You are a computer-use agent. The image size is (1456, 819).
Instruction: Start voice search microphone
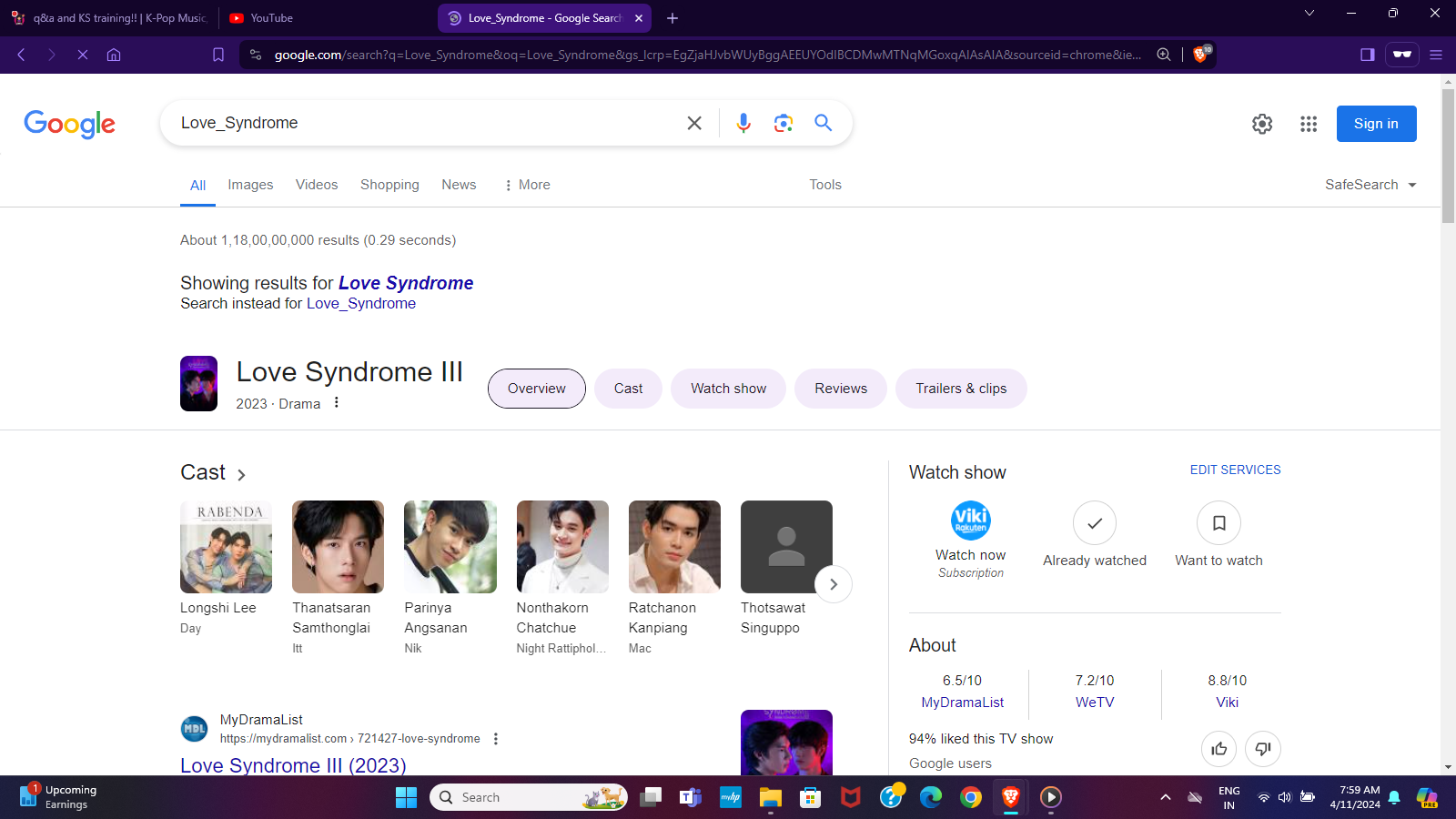(x=743, y=123)
